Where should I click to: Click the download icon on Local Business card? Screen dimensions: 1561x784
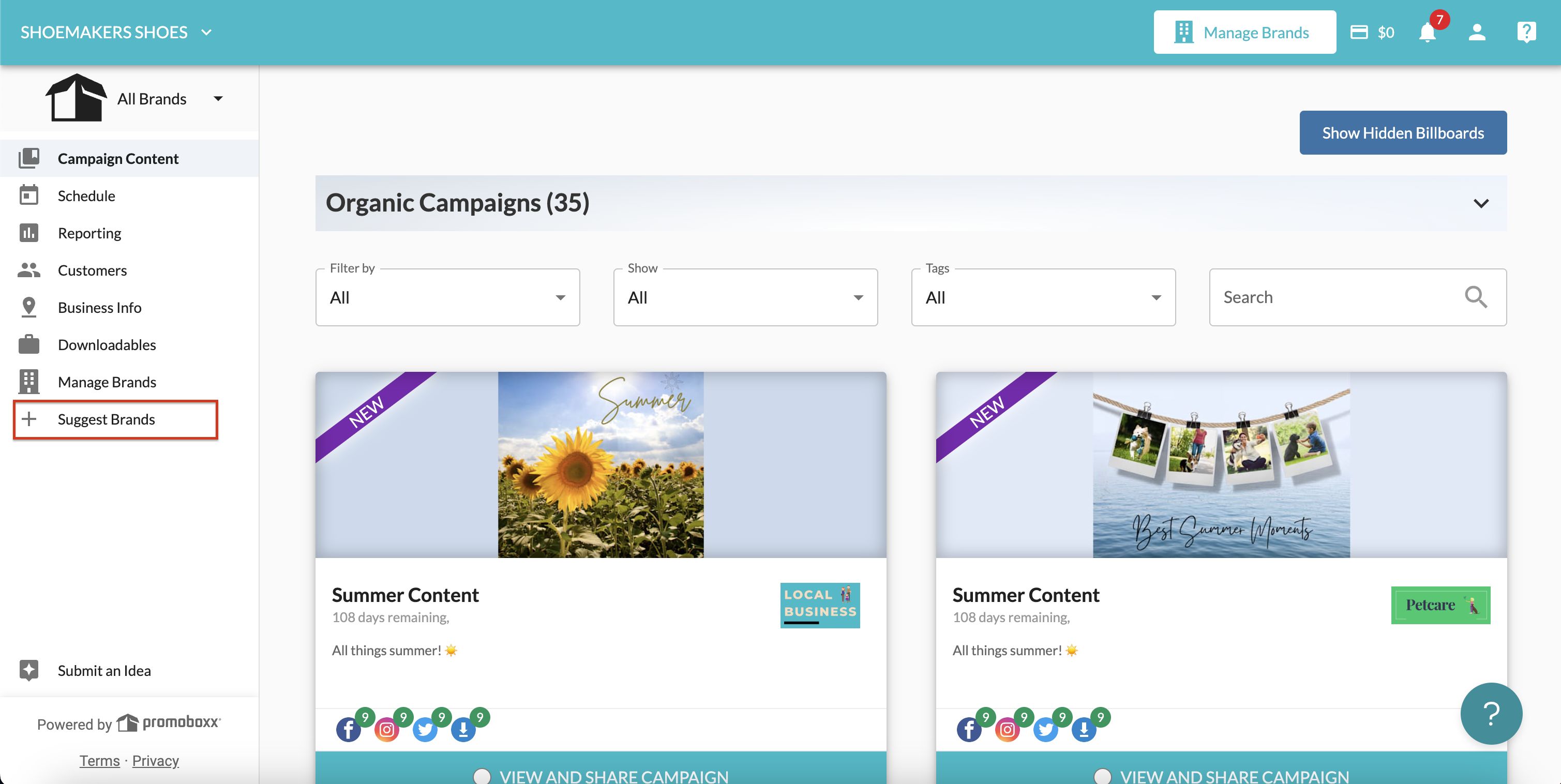click(463, 730)
